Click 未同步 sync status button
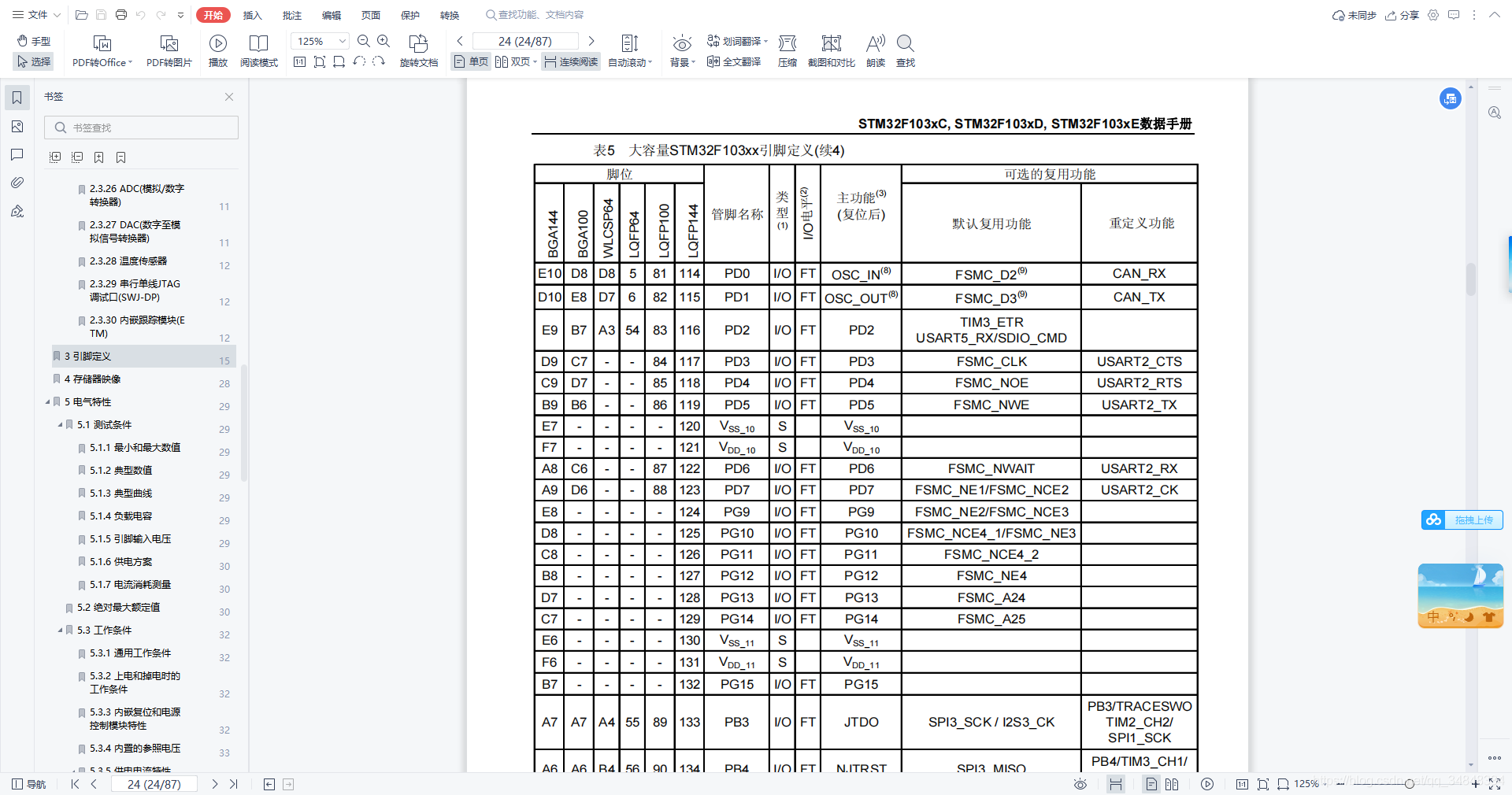This screenshot has width=1512, height=795. pos(1354,15)
